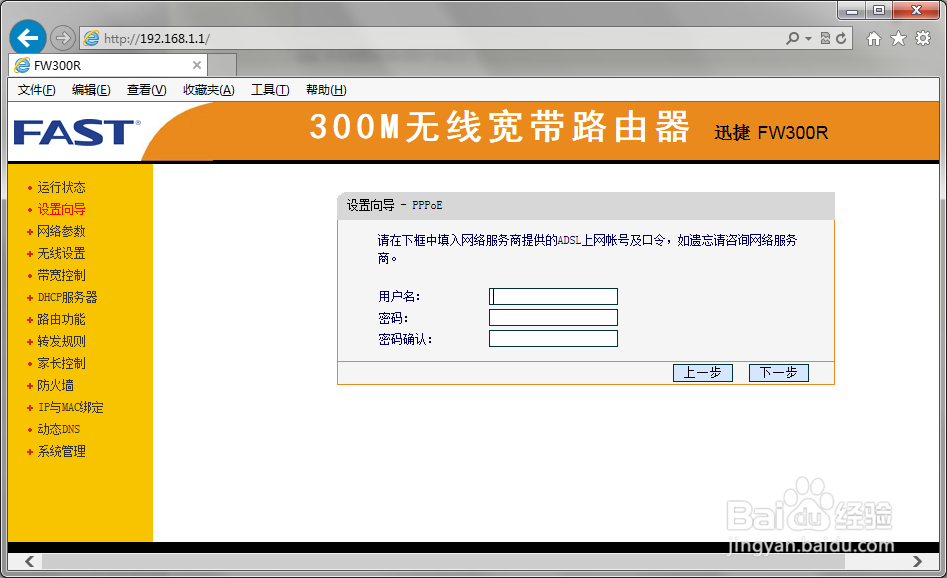Open a new blank tab

coord(222,65)
